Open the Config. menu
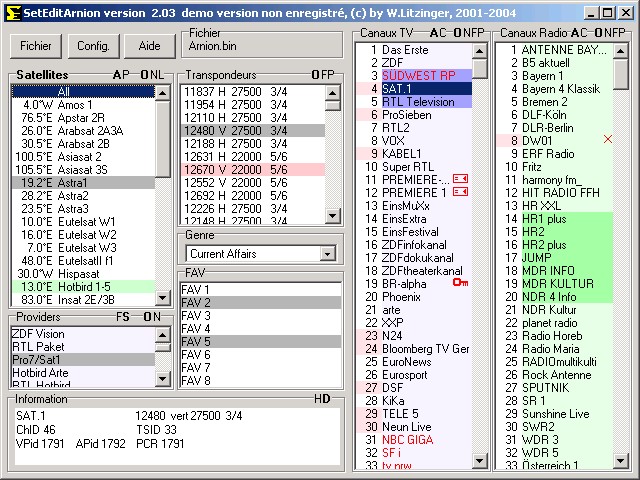 (x=93, y=46)
